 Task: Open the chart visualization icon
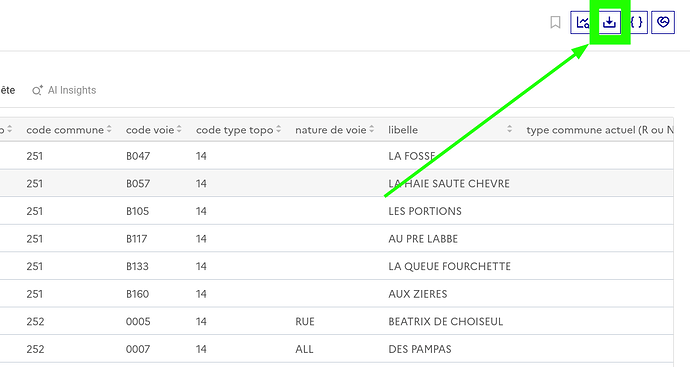click(581, 22)
